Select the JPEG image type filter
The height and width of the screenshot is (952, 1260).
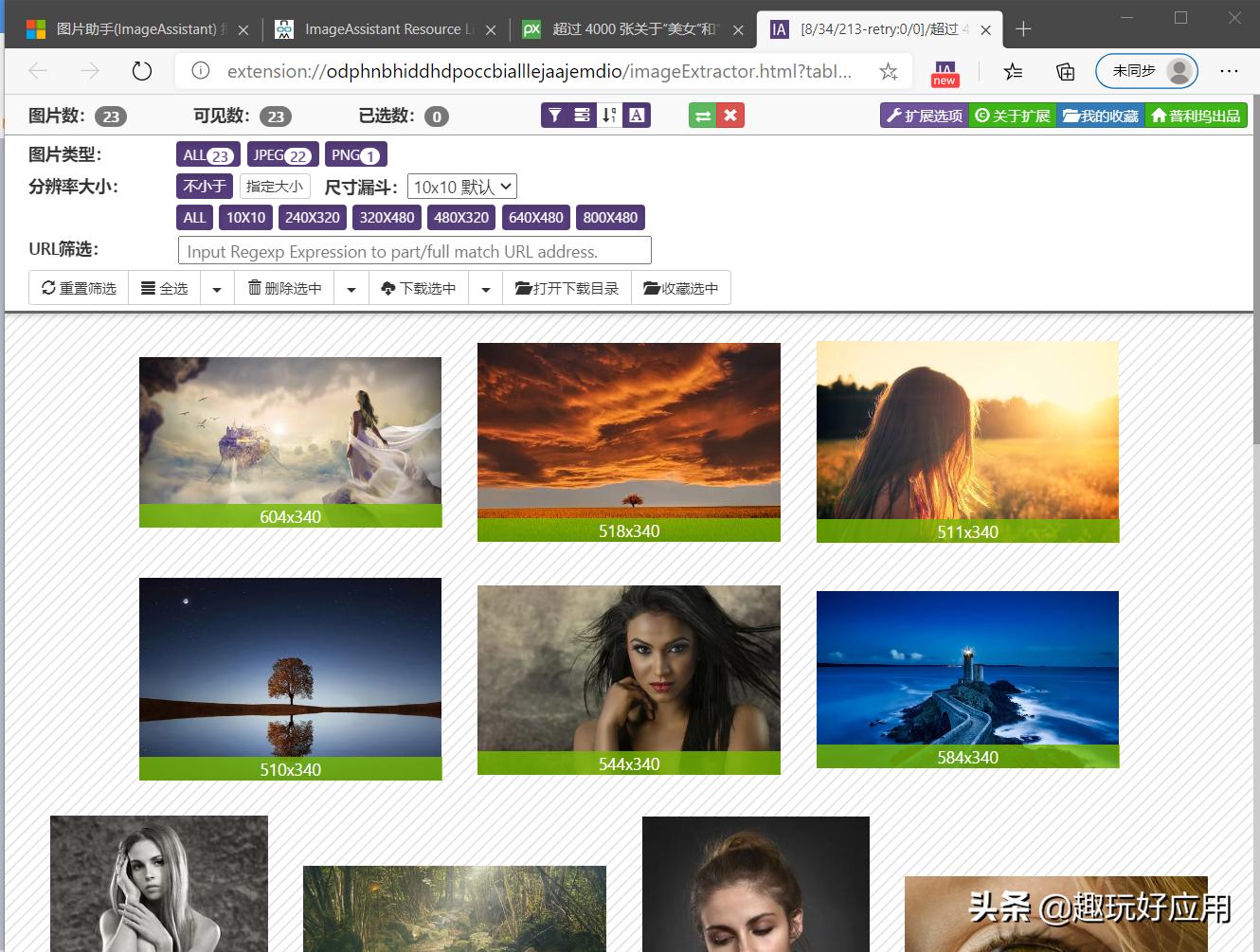click(282, 155)
